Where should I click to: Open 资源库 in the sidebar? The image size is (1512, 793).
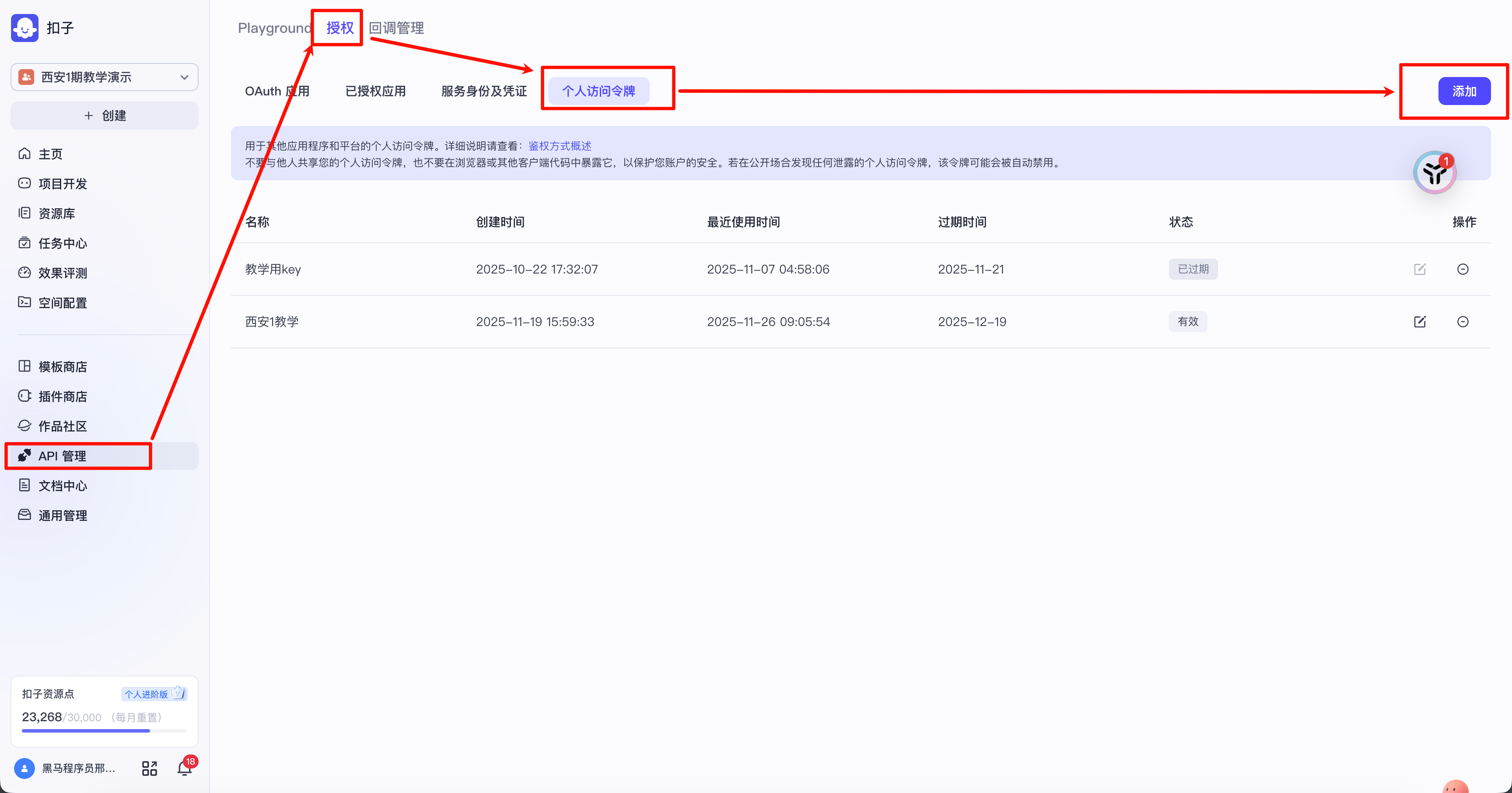point(105,213)
